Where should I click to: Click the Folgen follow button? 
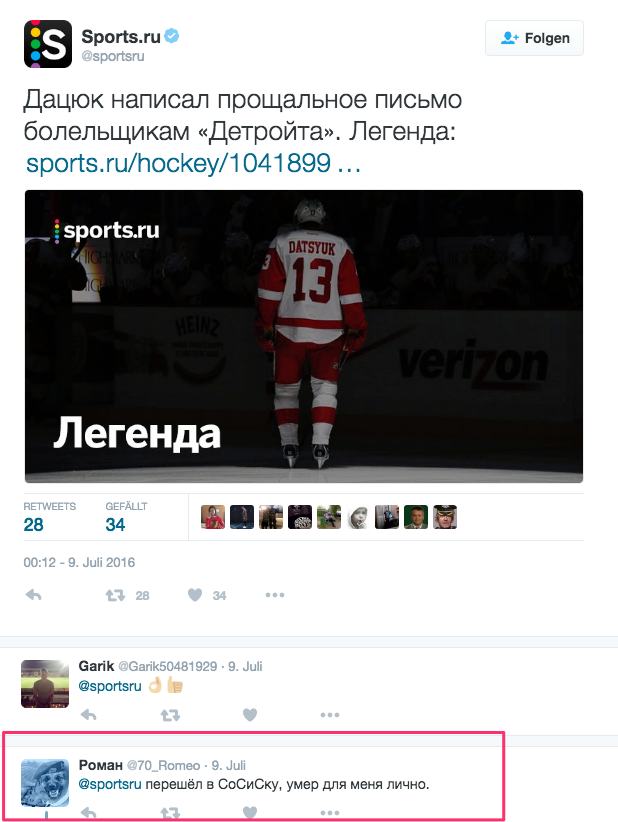click(x=534, y=38)
